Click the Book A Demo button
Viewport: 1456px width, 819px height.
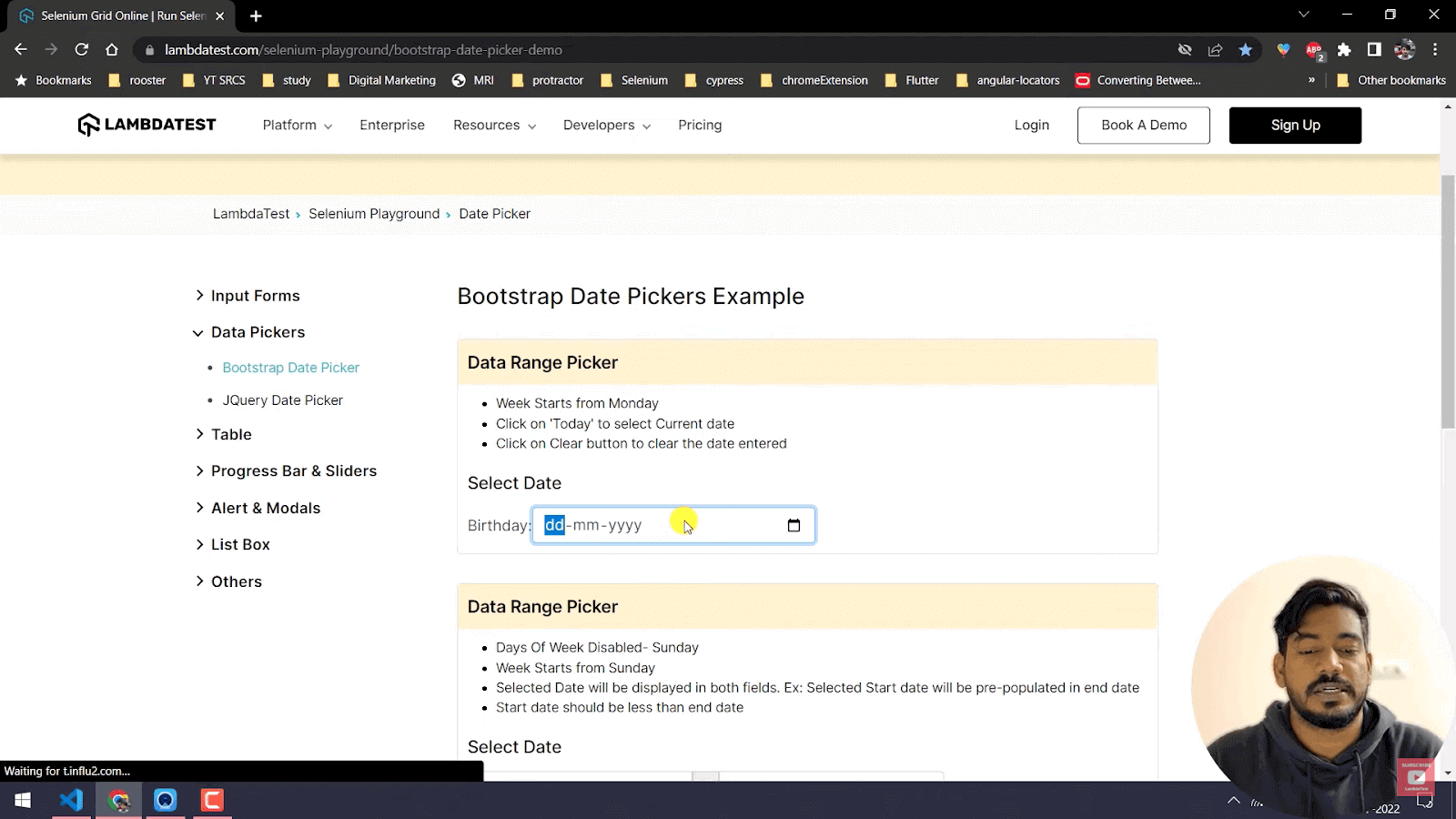tap(1144, 125)
